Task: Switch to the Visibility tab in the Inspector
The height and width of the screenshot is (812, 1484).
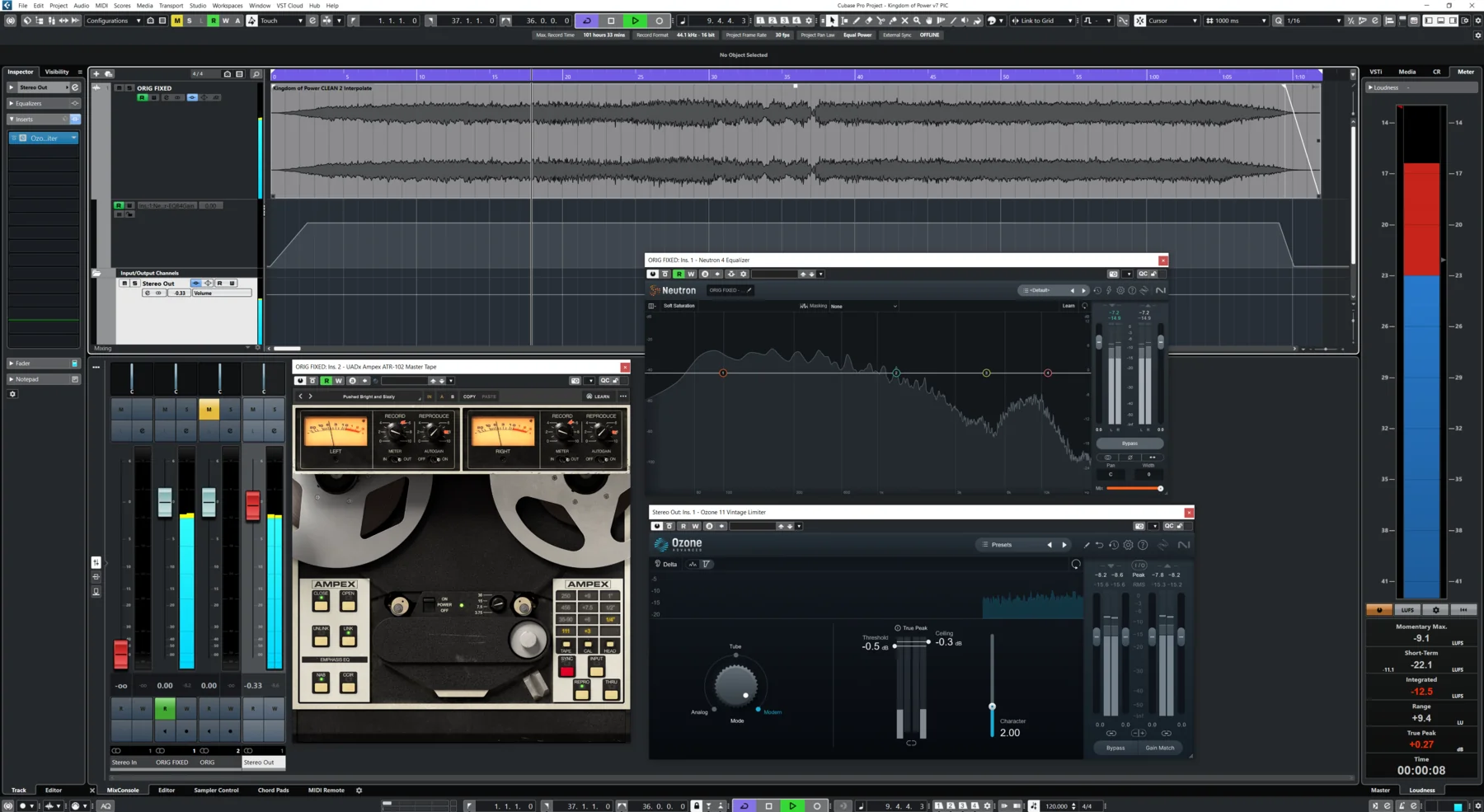Action: 56,72
